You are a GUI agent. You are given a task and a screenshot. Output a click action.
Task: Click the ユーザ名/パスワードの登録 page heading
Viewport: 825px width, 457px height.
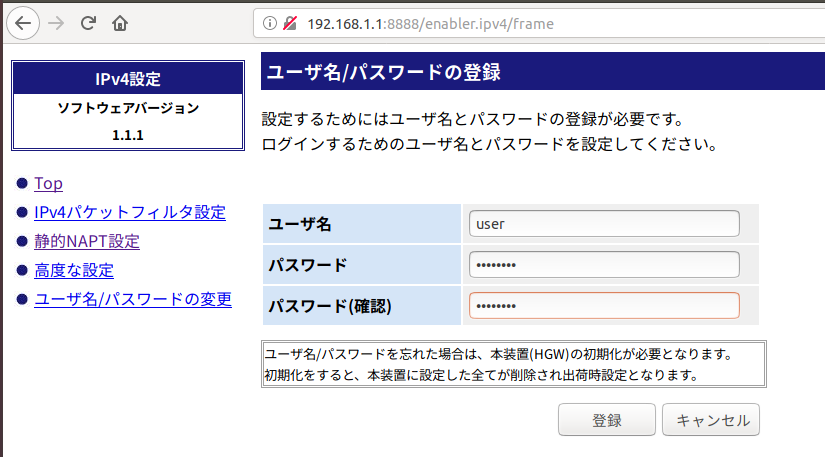click(x=384, y=72)
